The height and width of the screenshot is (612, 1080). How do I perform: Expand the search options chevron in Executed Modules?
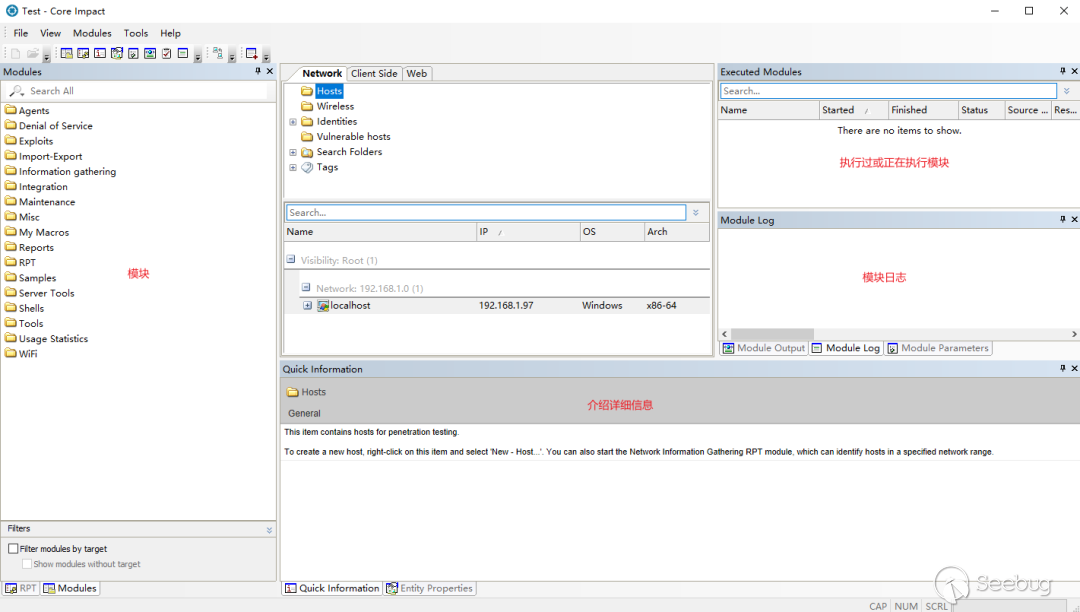1066,91
